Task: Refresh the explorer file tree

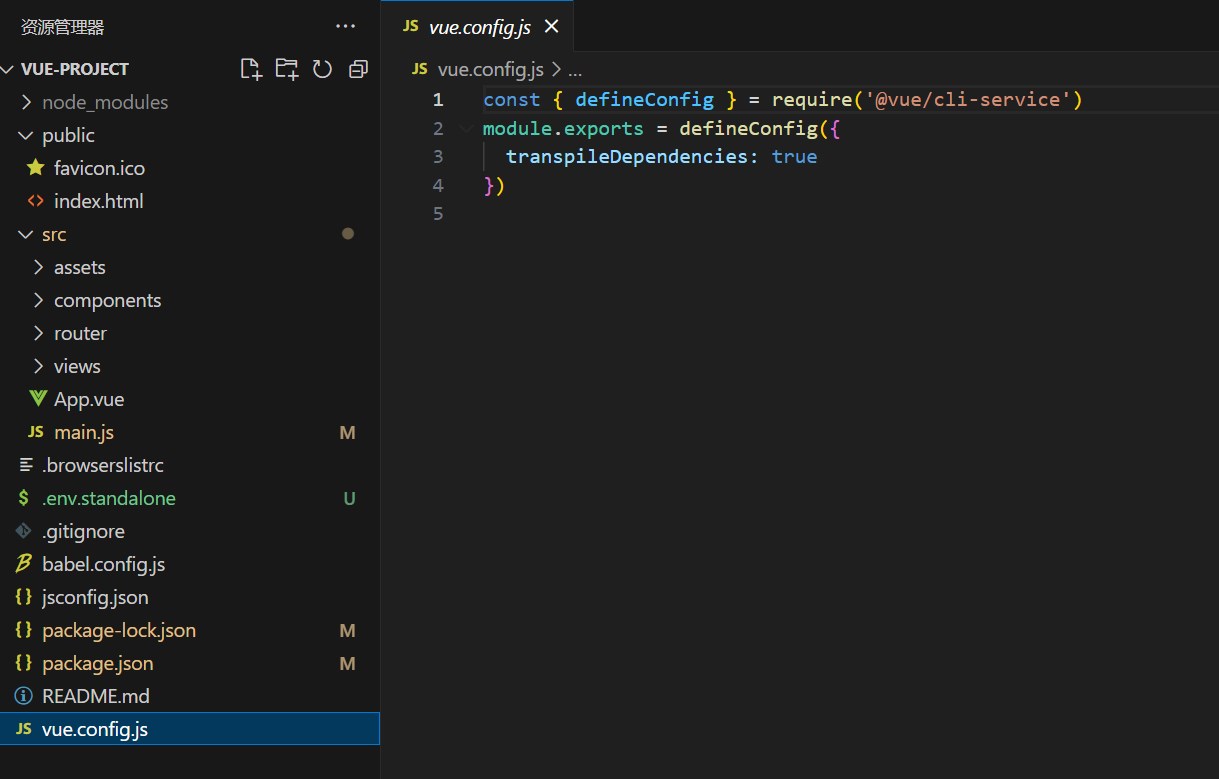Action: [x=322, y=69]
